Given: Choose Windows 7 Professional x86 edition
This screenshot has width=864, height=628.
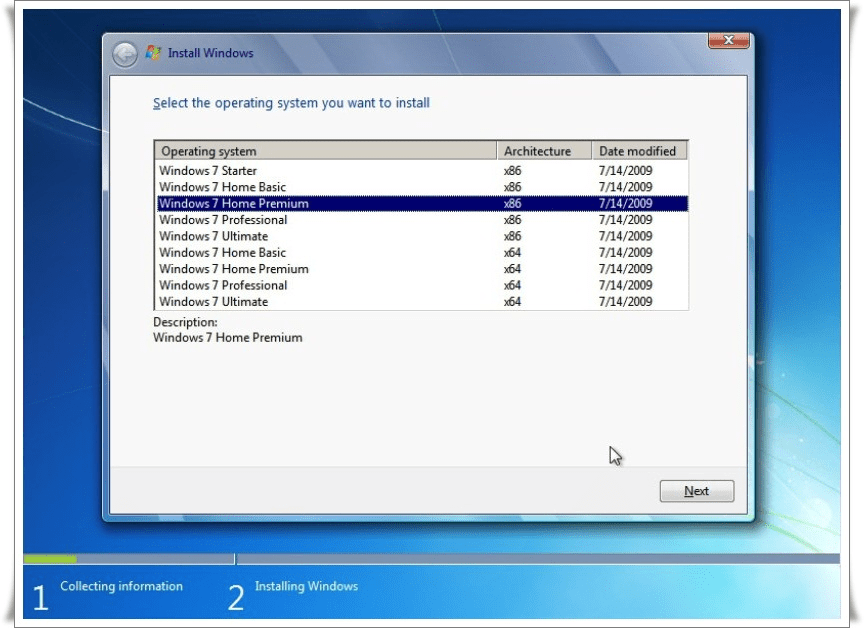Looking at the screenshot, I should click(x=223, y=220).
